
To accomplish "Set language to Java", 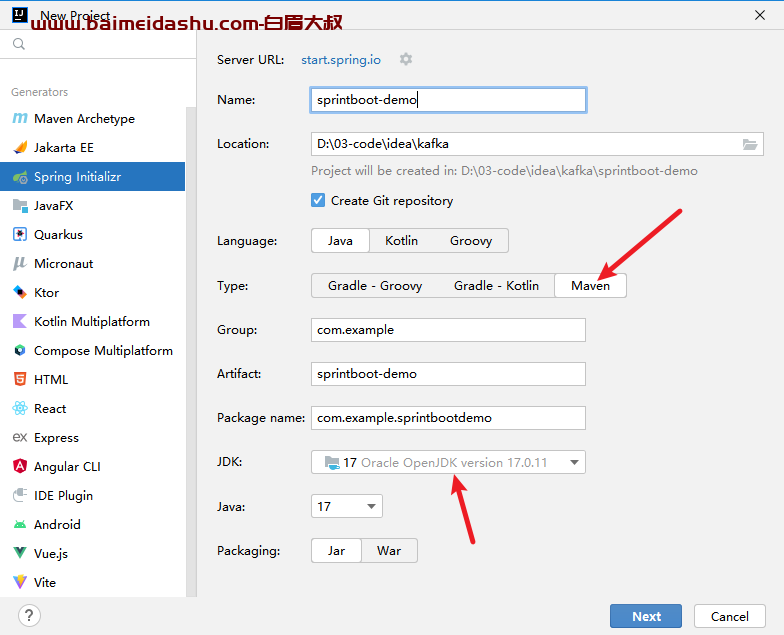I will click(x=340, y=240).
